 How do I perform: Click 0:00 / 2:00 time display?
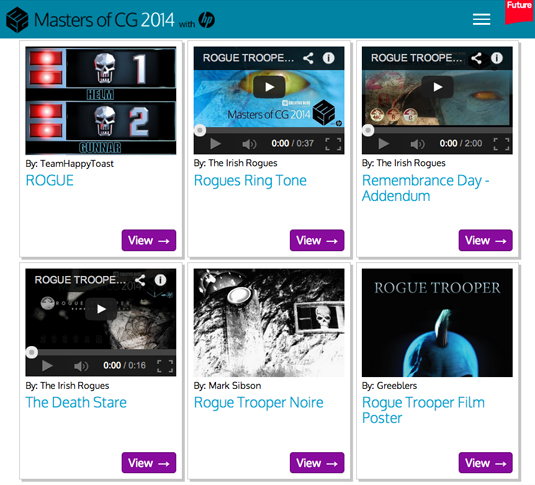click(461, 143)
